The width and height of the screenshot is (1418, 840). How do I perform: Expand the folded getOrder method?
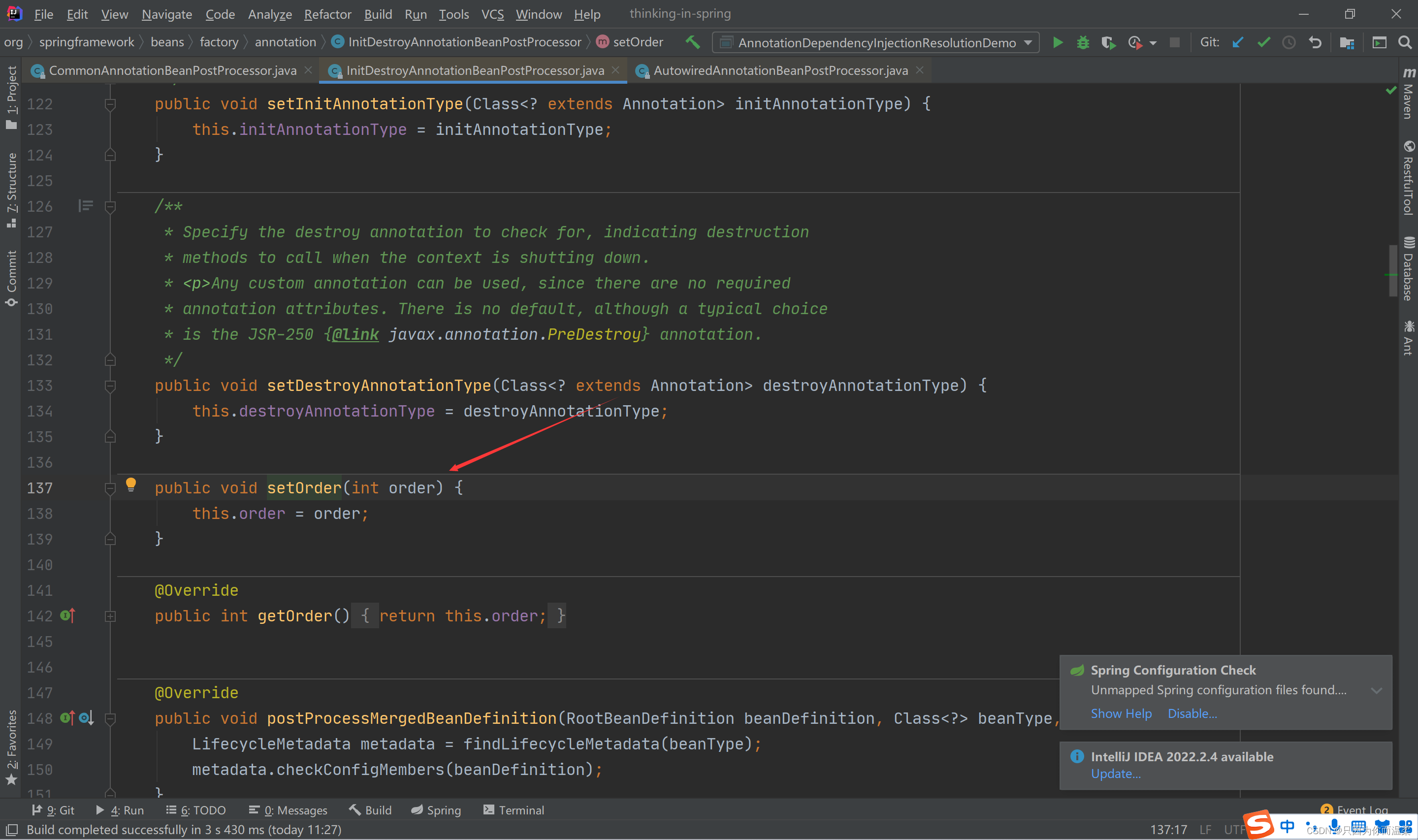[110, 616]
